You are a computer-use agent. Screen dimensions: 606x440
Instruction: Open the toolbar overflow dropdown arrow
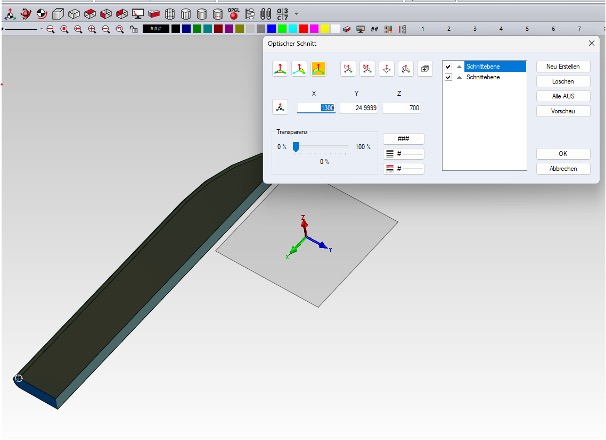[x=297, y=15]
